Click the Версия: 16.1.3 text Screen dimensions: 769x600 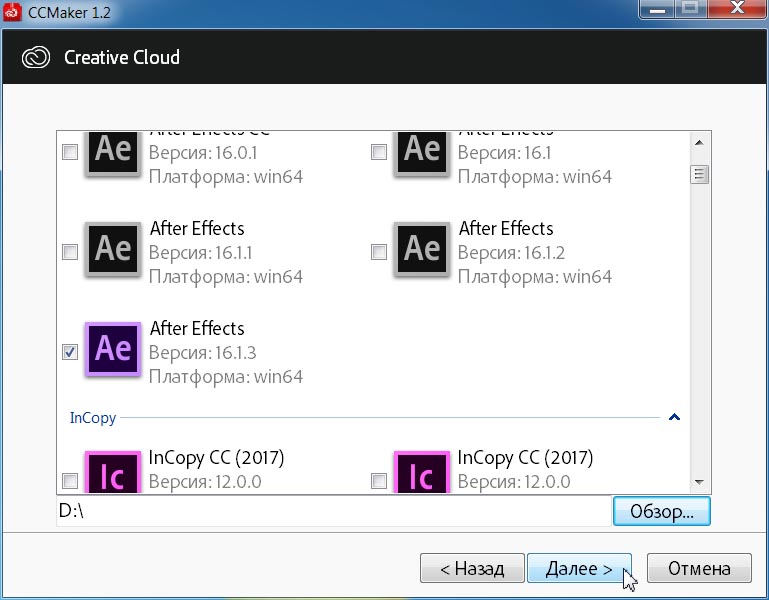pyautogui.click(x=203, y=353)
